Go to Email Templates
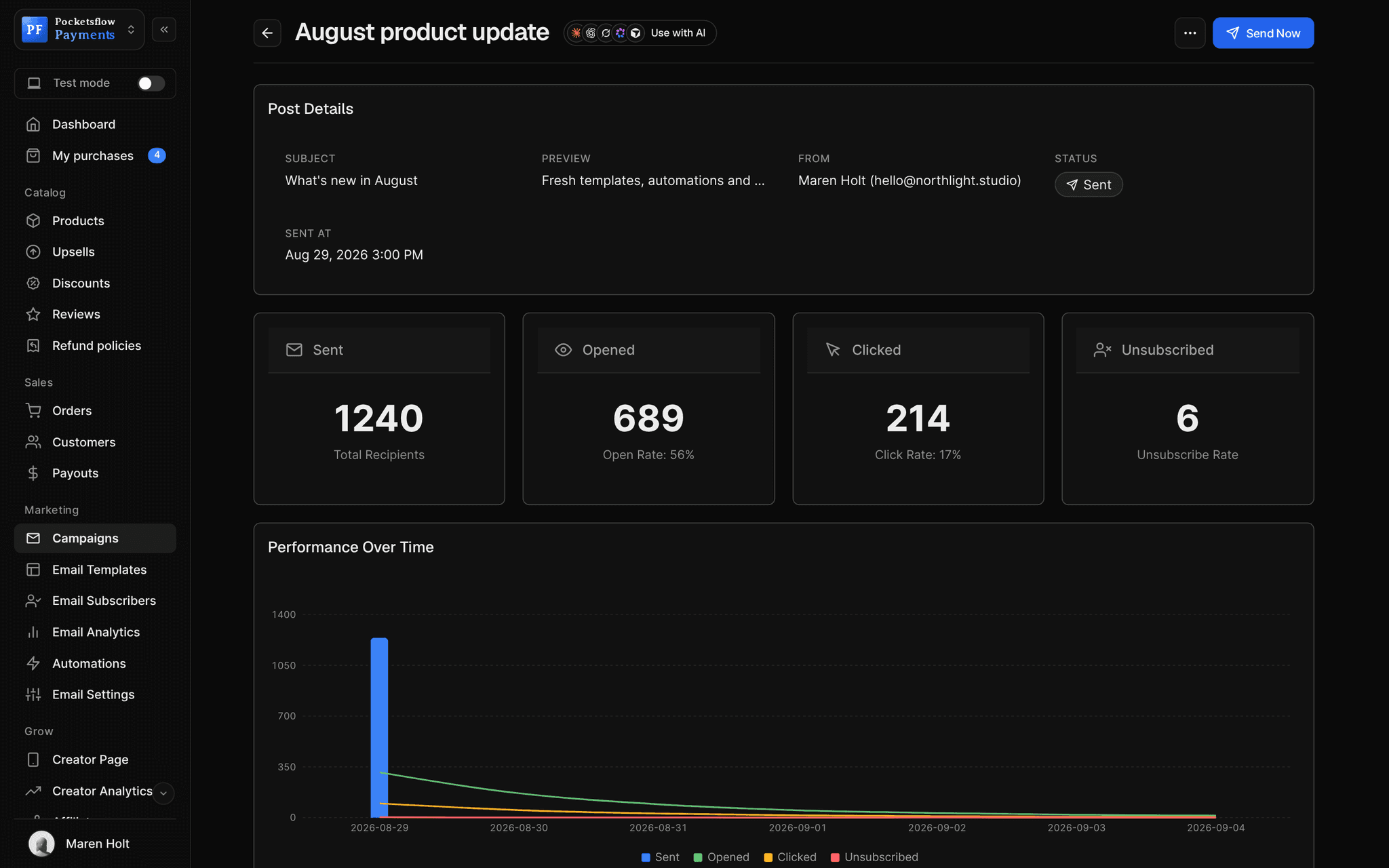This screenshot has width=1389, height=868. coord(95,570)
